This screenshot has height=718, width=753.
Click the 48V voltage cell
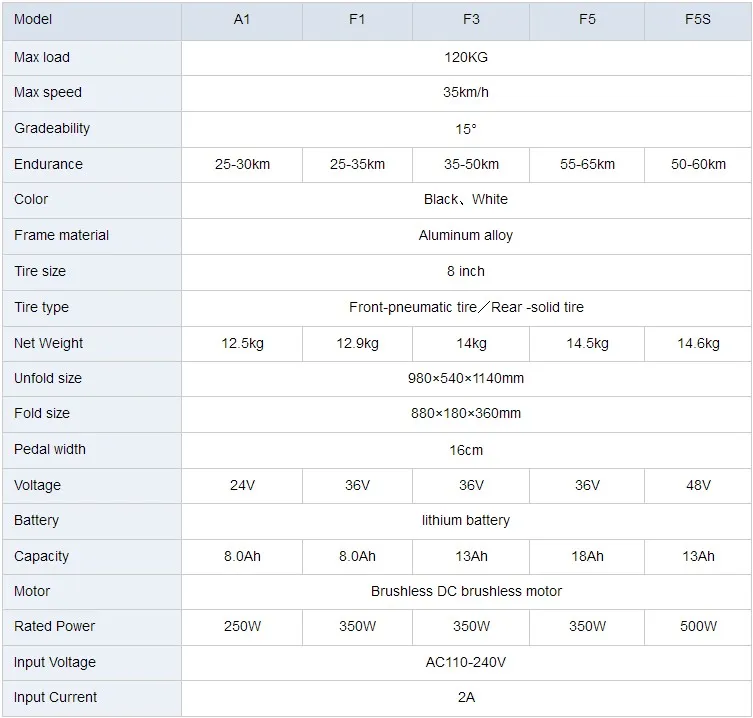pos(698,486)
